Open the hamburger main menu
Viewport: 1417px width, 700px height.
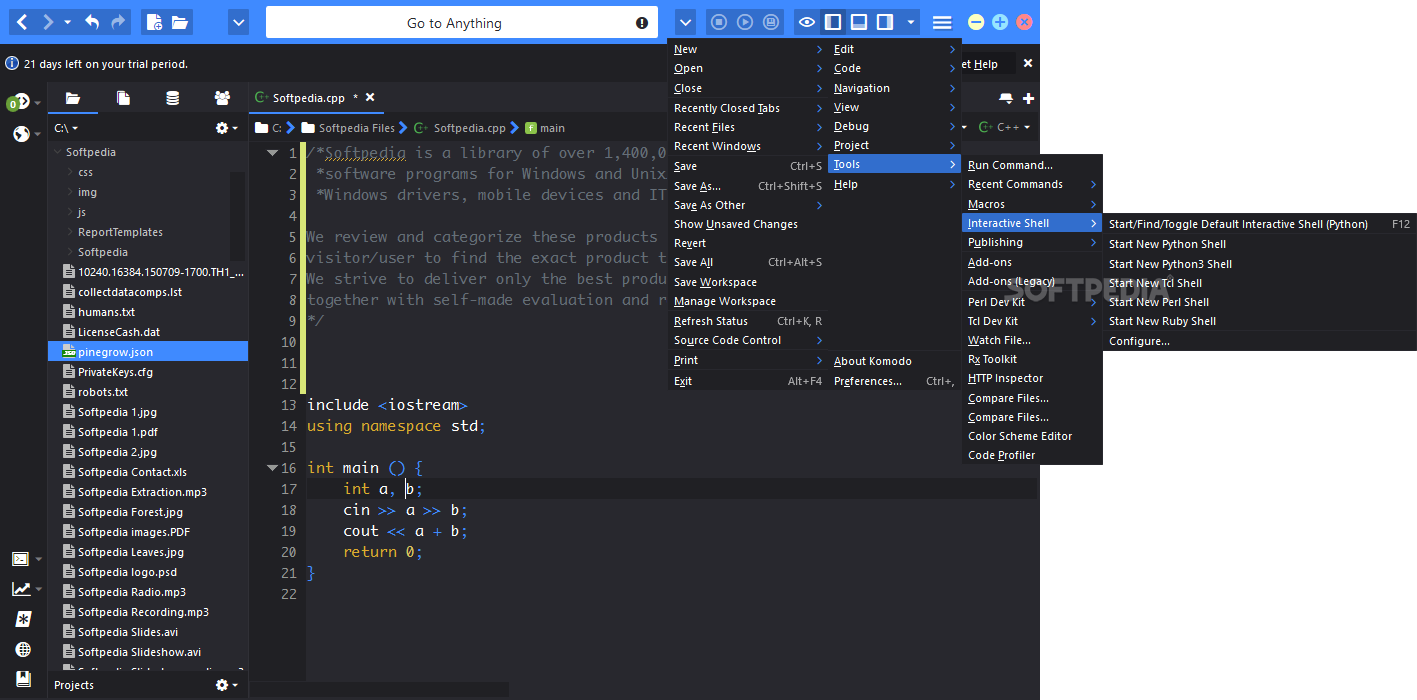click(942, 22)
